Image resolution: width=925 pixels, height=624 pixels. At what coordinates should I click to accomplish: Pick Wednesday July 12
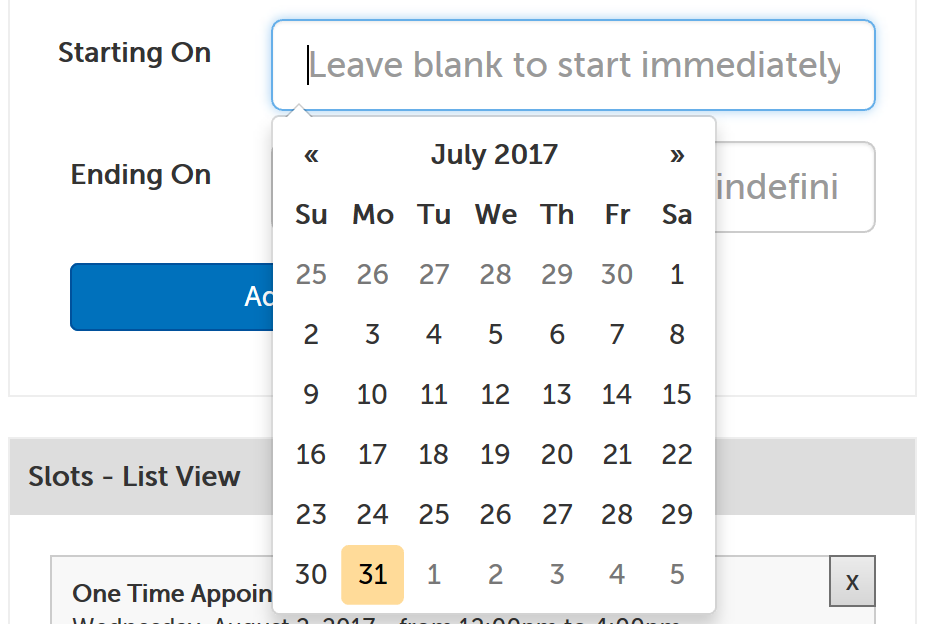click(495, 395)
